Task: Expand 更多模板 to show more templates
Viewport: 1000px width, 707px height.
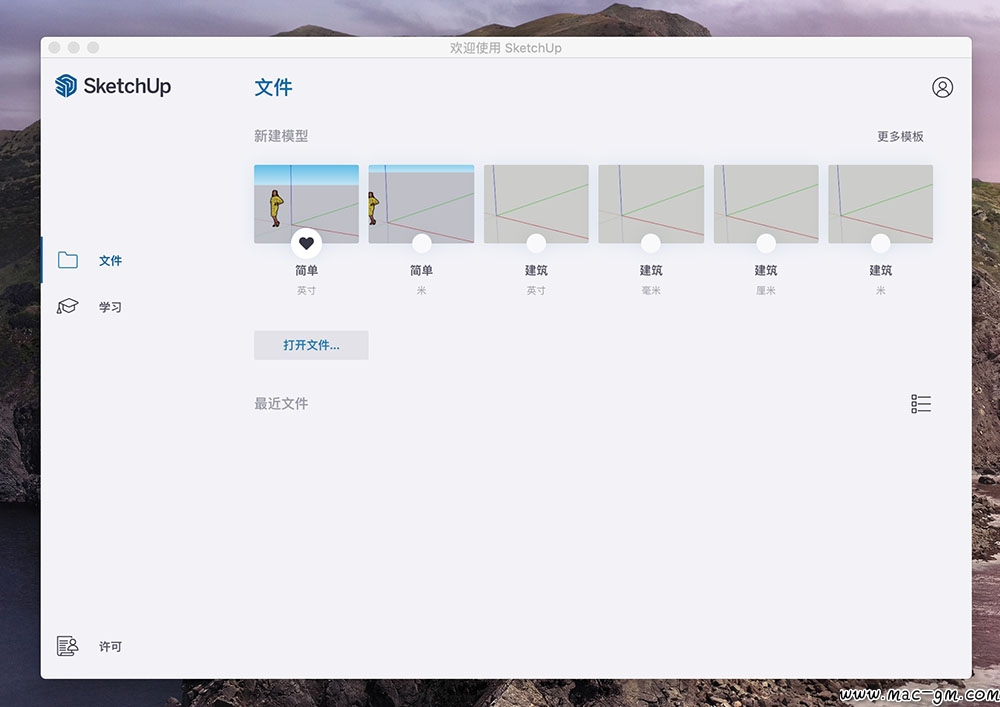Action: coord(900,136)
